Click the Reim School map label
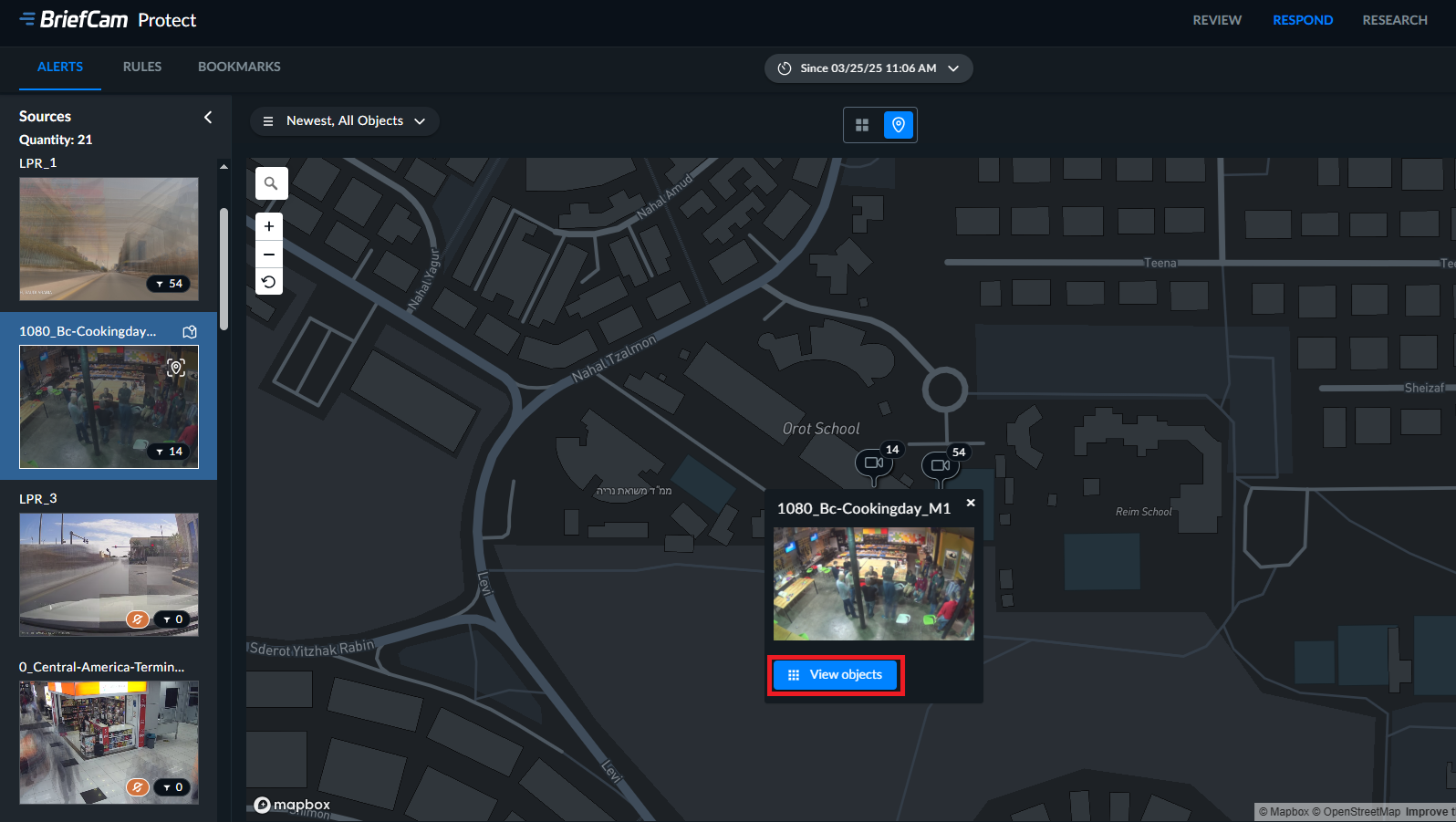1456x822 pixels. [1143, 512]
